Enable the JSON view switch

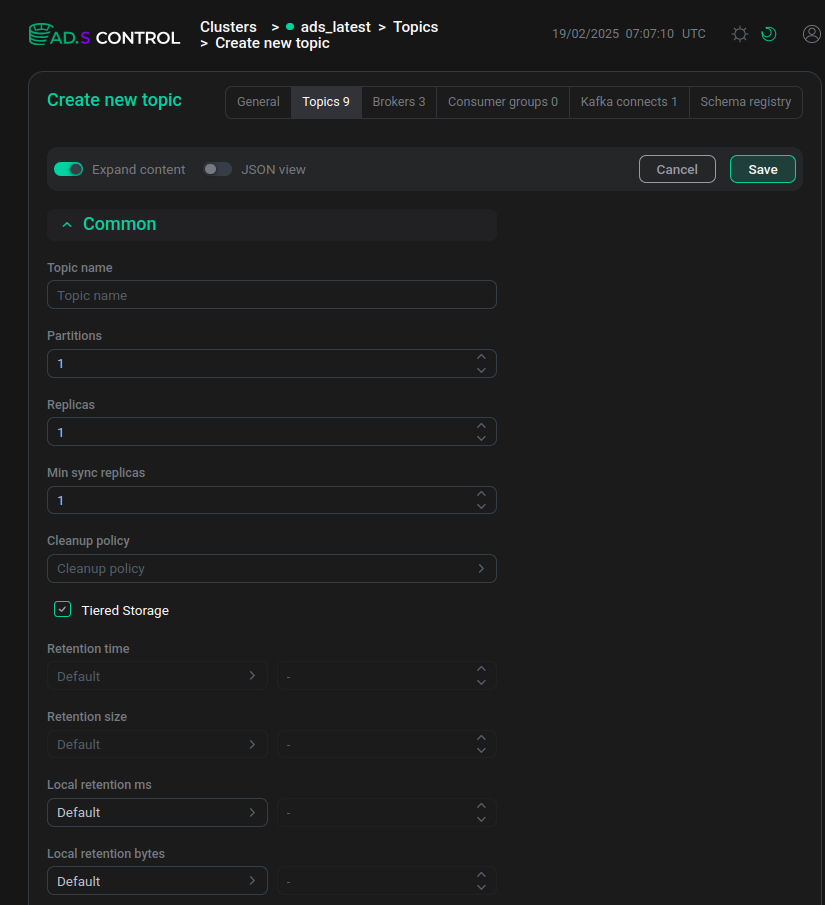(x=218, y=169)
